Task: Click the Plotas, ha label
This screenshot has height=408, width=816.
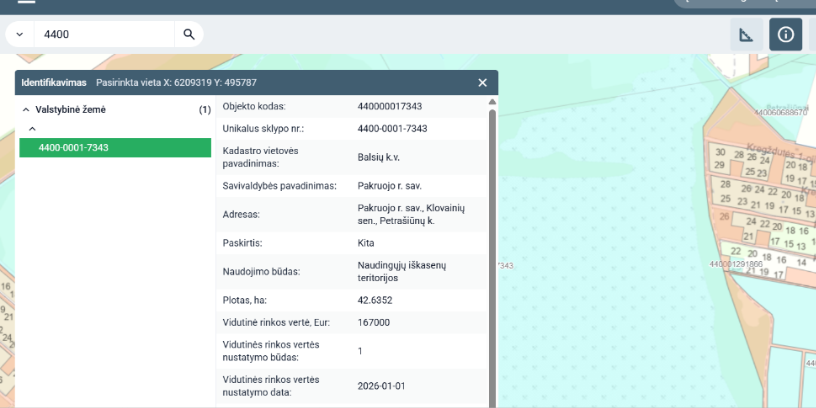Action: pyautogui.click(x=245, y=300)
